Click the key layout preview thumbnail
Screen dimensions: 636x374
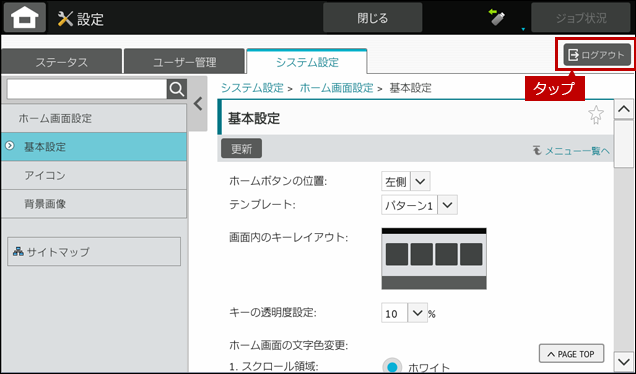434,259
